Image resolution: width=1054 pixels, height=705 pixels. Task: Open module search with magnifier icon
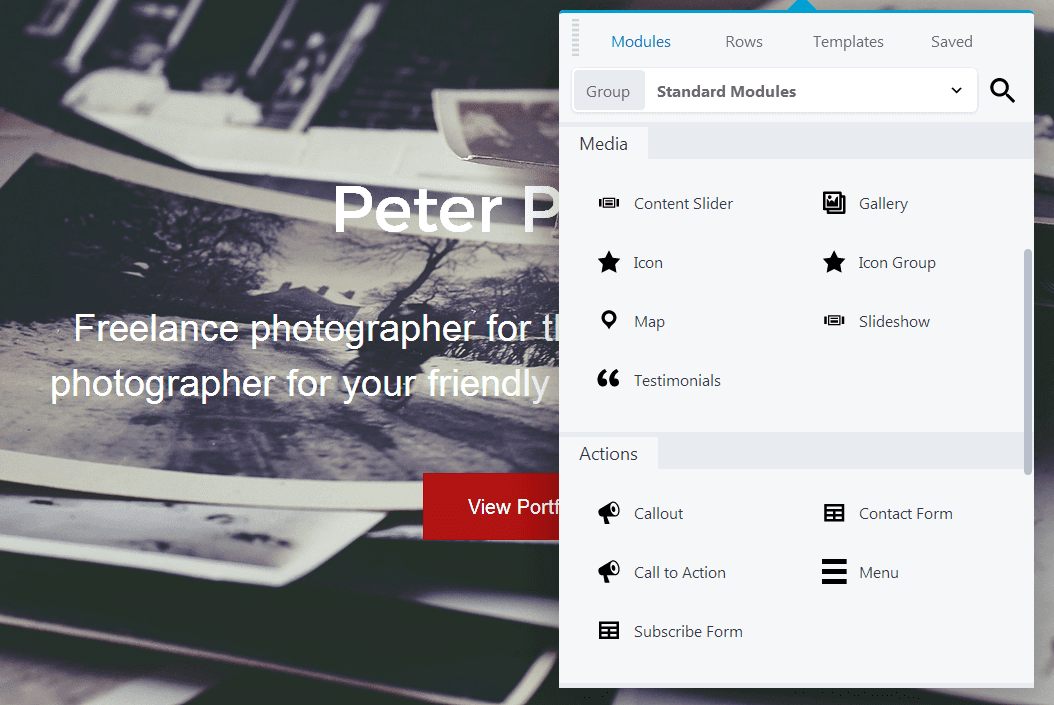tap(1002, 90)
